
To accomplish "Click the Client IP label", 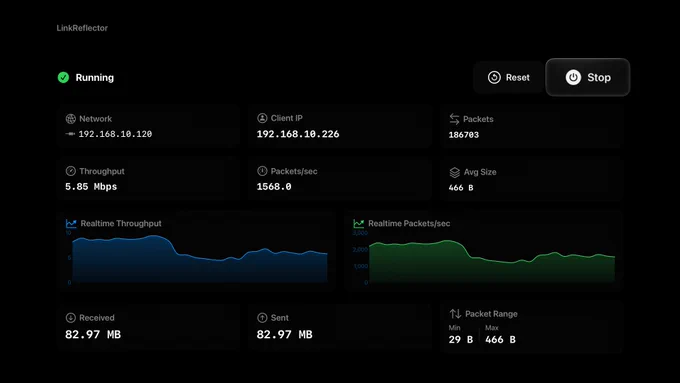I will pos(287,118).
